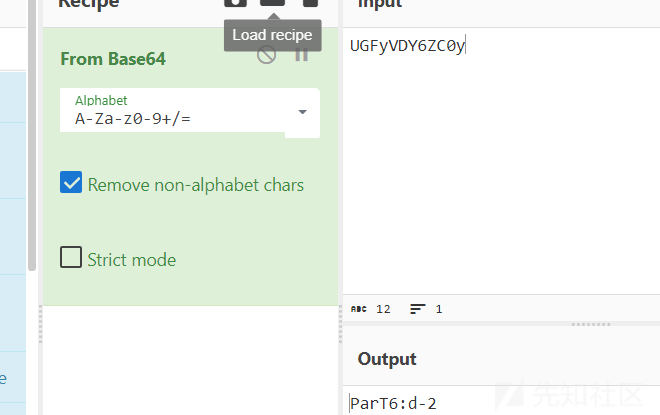This screenshot has width=660, height=415.
Task: Click the Load recipe folder icon
Action: 272,3
